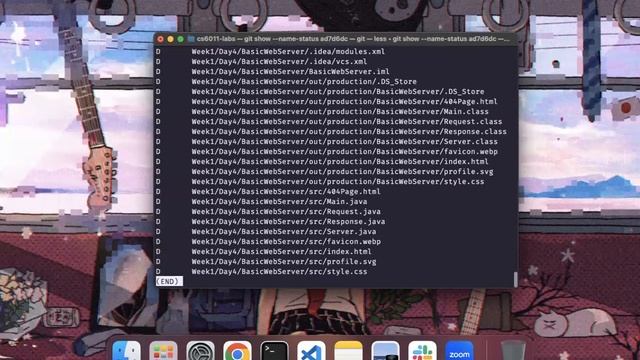Open Zoom from the Dock
This screenshot has width=640, height=360.
point(459,351)
